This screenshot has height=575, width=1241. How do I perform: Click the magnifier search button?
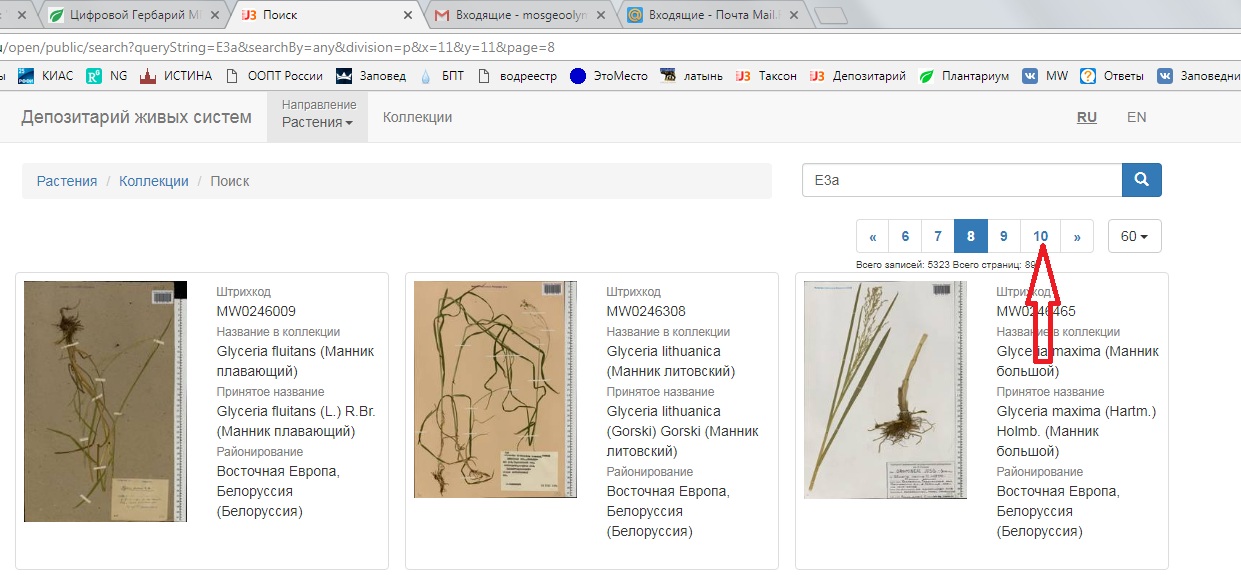click(x=1141, y=181)
